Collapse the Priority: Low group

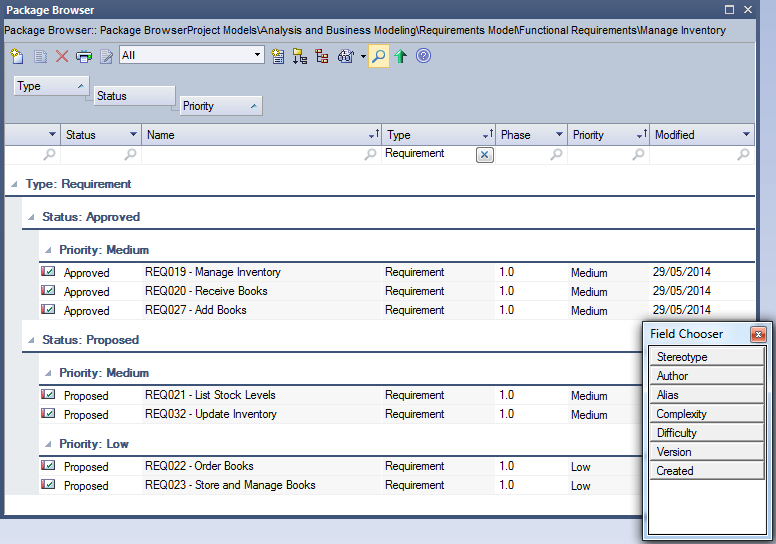(x=48, y=444)
